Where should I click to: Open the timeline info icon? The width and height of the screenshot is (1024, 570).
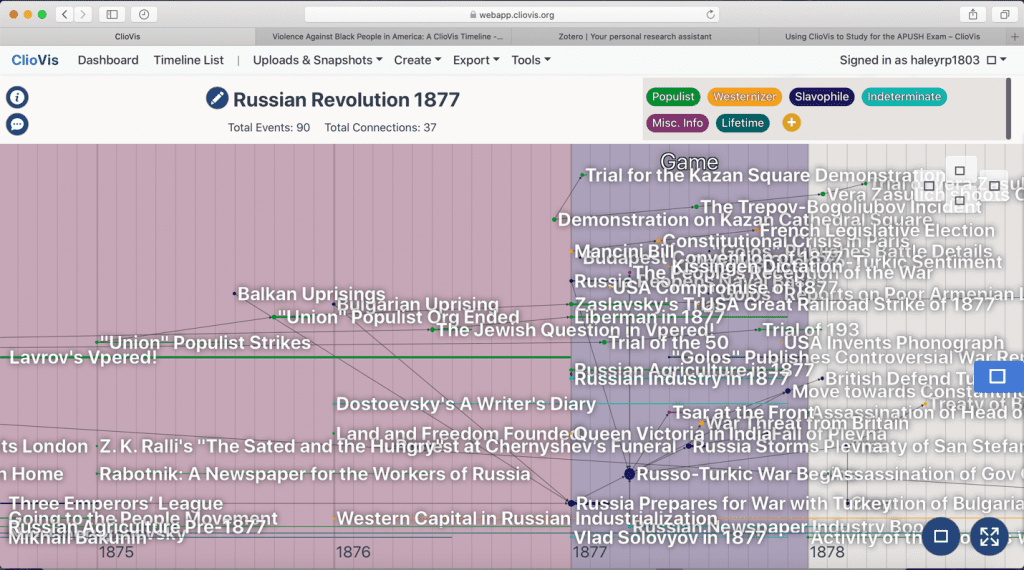coord(17,97)
